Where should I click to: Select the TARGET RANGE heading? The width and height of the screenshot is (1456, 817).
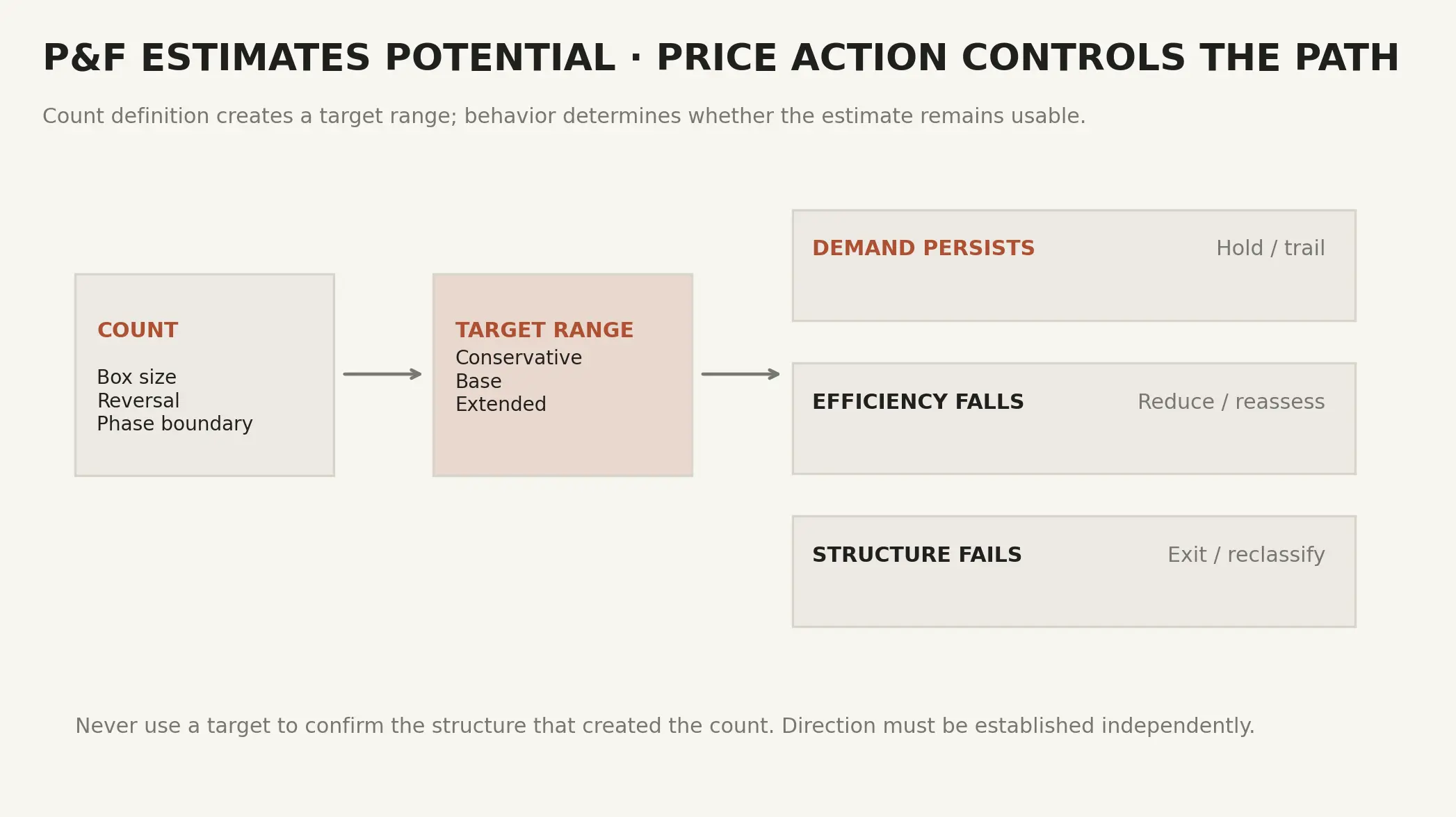(x=544, y=330)
